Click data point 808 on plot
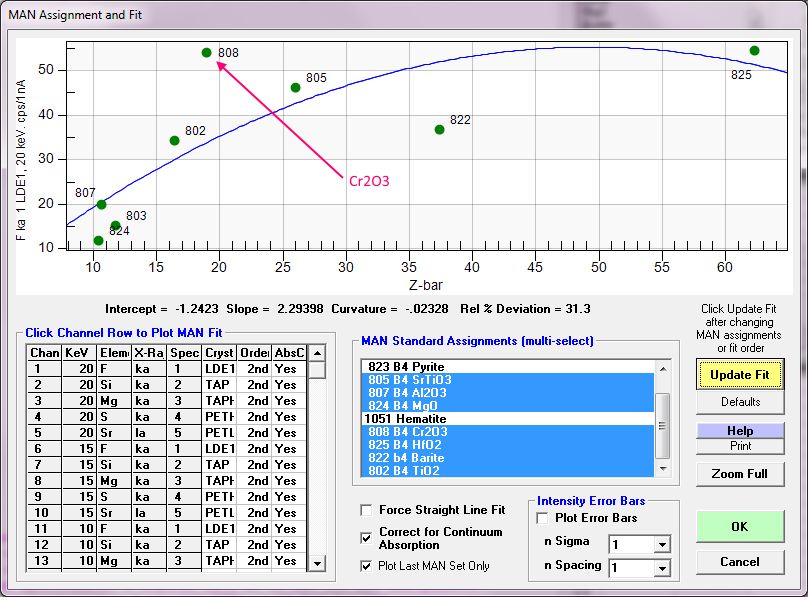This screenshot has width=808, height=600. [206, 53]
